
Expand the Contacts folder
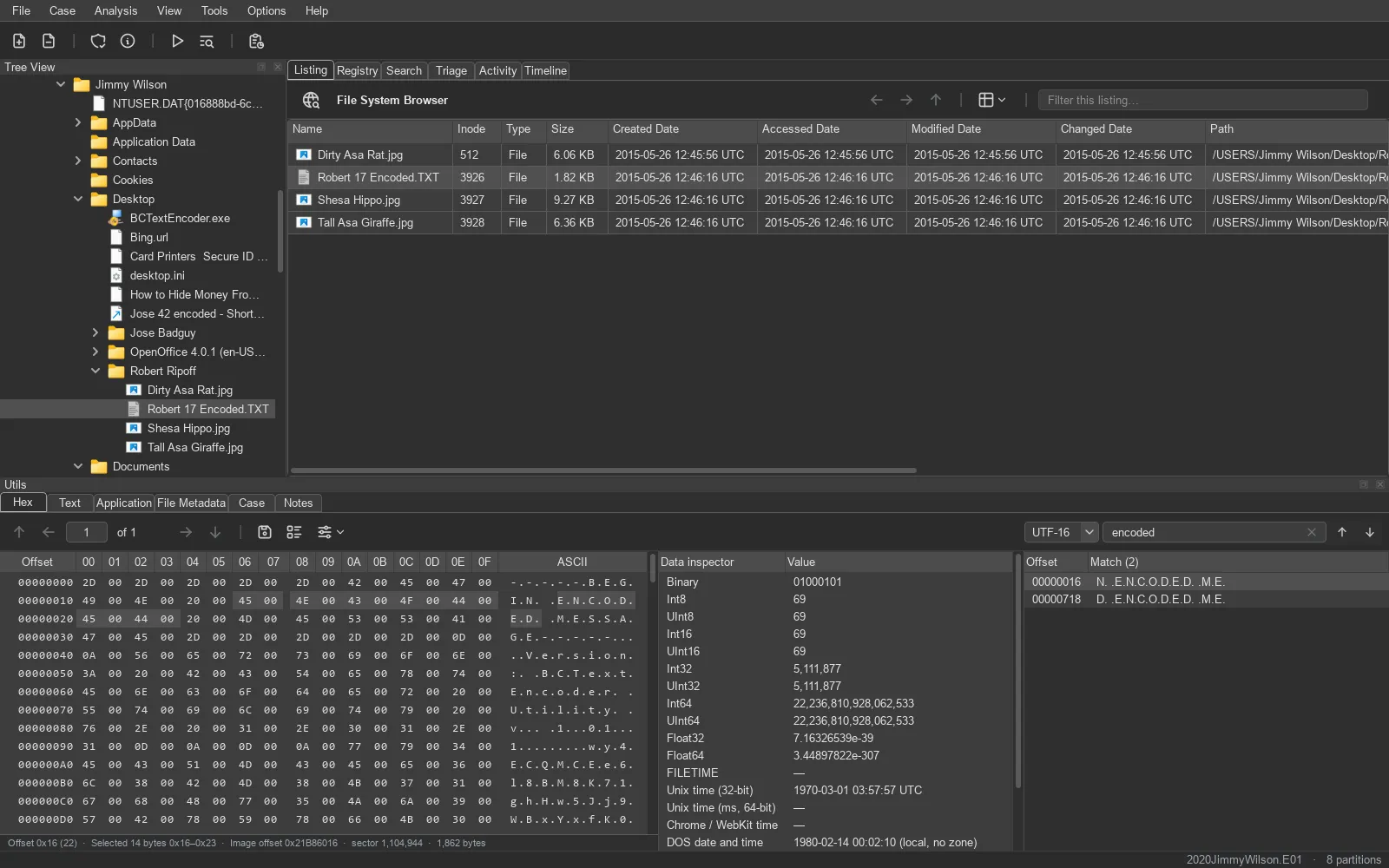click(x=78, y=161)
